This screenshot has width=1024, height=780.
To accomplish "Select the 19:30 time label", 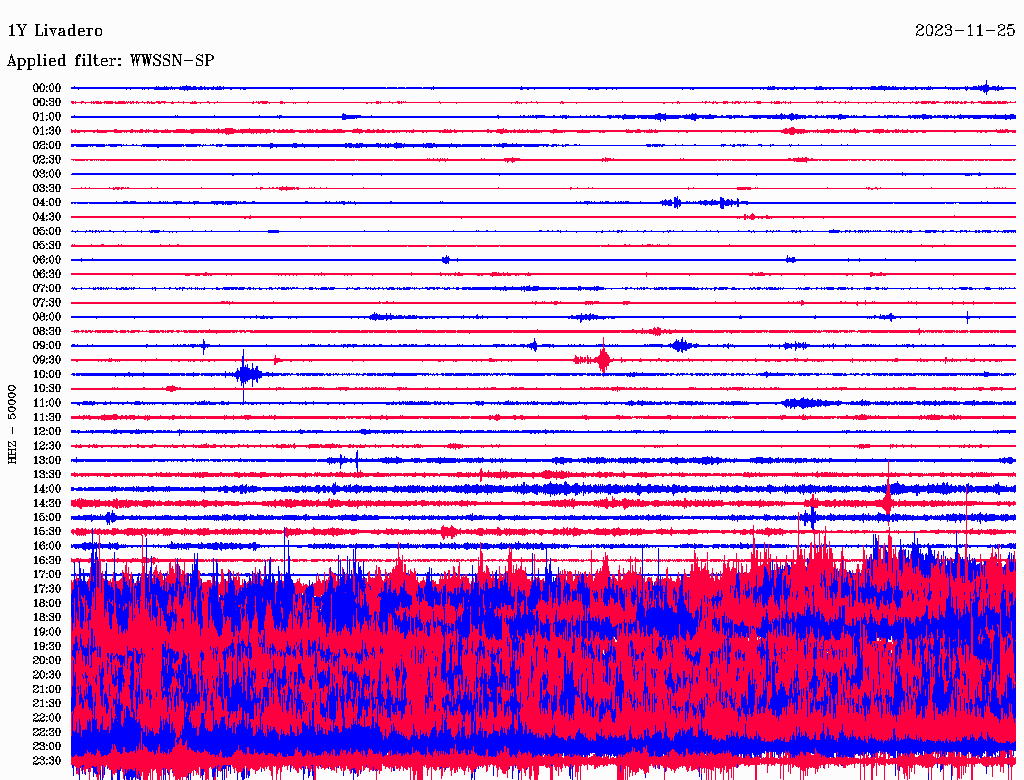I will pos(46,646).
